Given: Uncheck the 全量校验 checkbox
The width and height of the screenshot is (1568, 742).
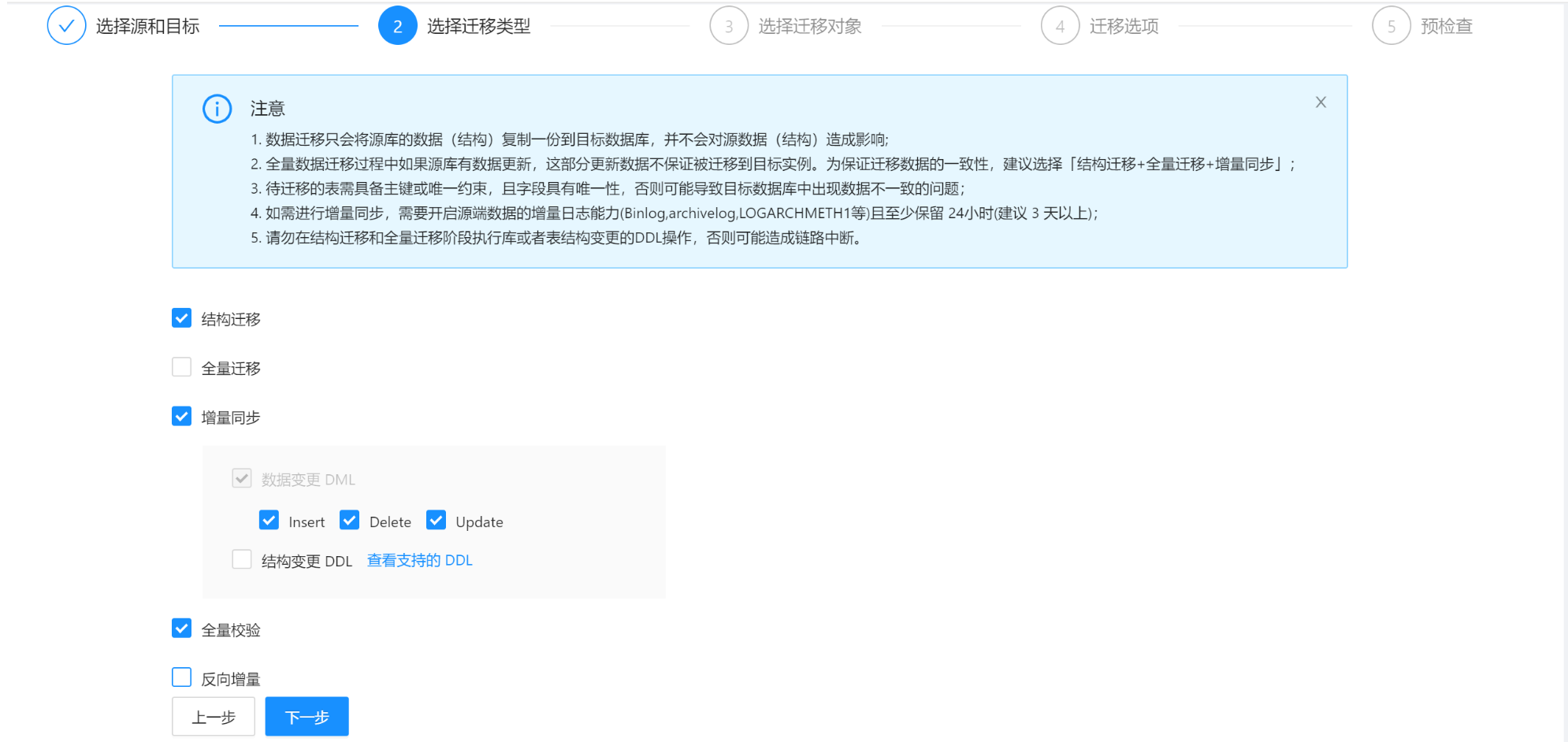Looking at the screenshot, I should (x=181, y=629).
